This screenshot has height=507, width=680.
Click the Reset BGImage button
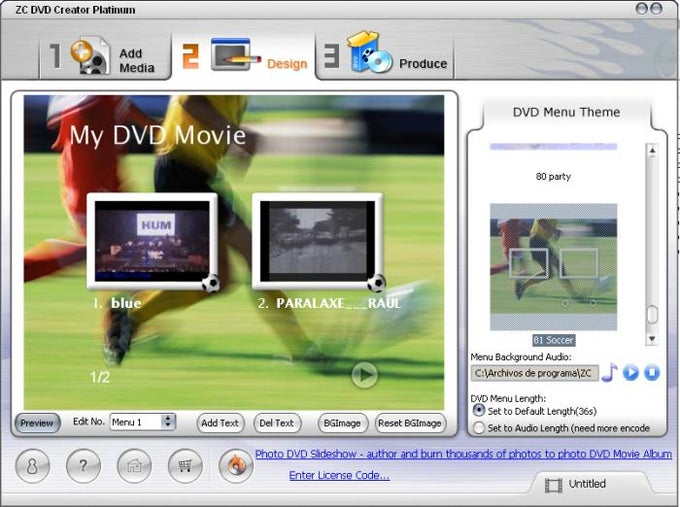[x=410, y=423]
